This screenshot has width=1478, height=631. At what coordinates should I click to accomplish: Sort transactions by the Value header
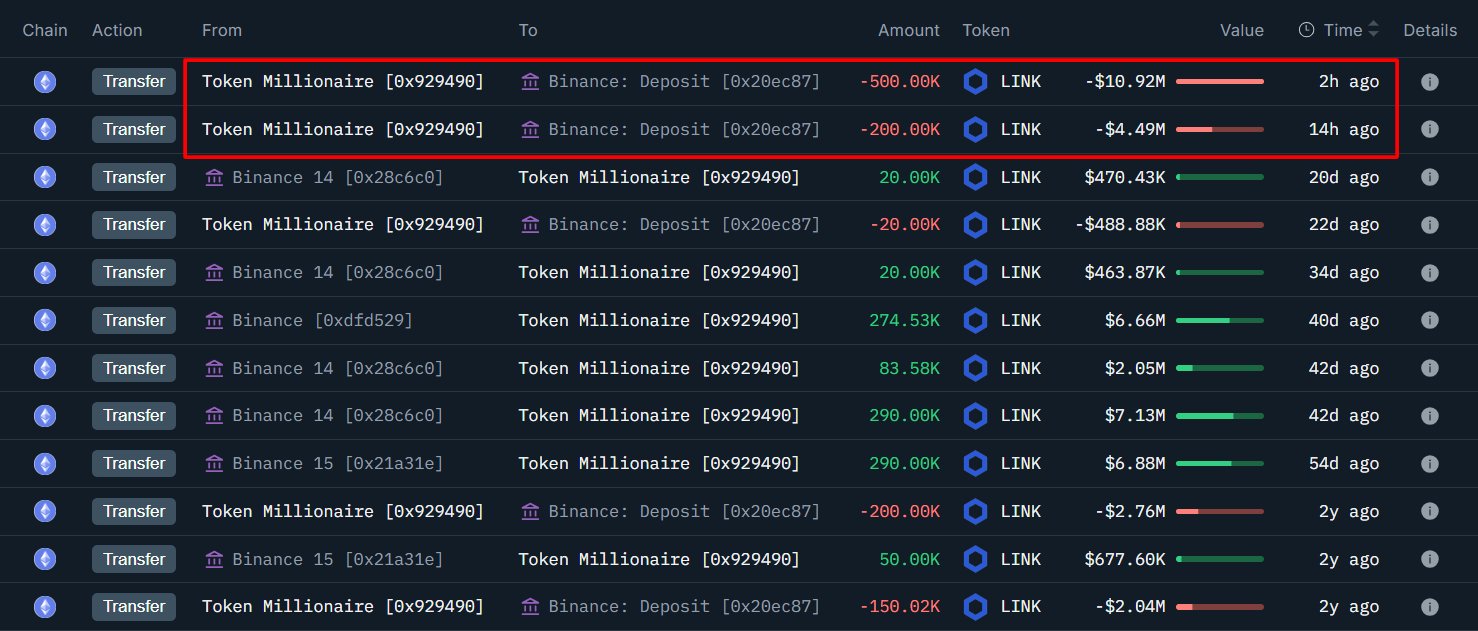point(1242,30)
